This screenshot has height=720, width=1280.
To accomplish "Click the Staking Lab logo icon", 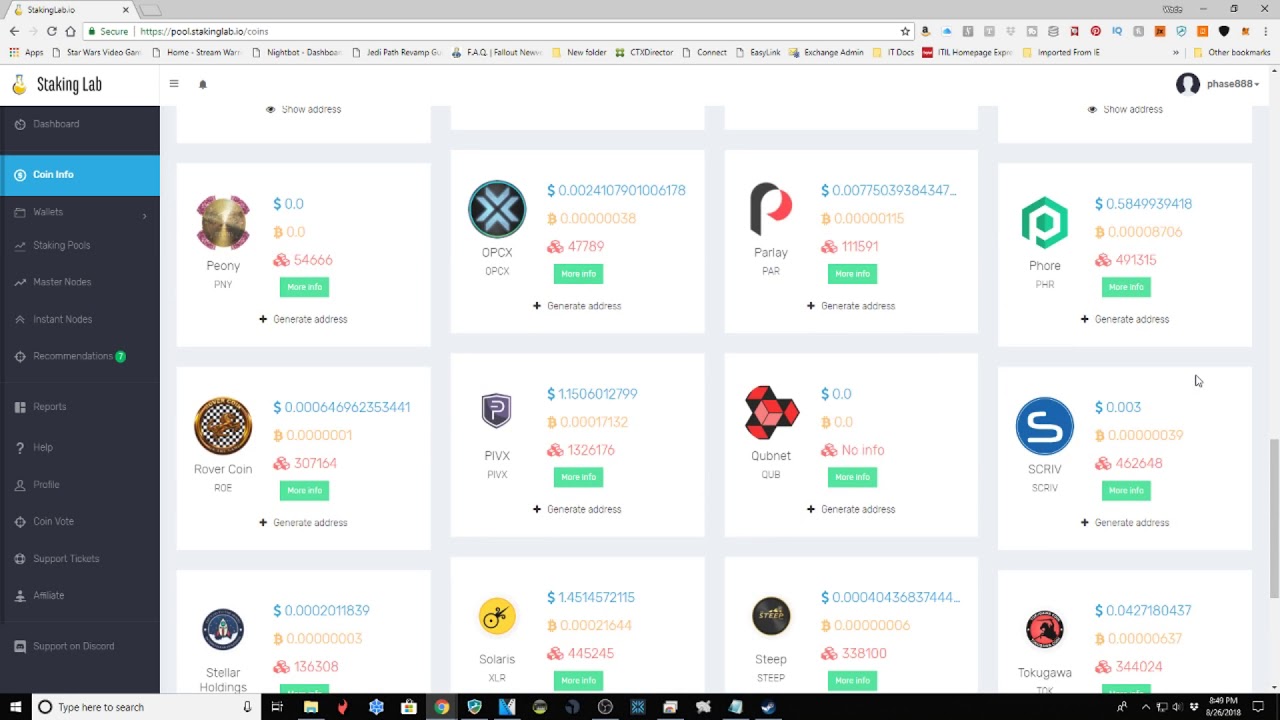I will coord(19,85).
